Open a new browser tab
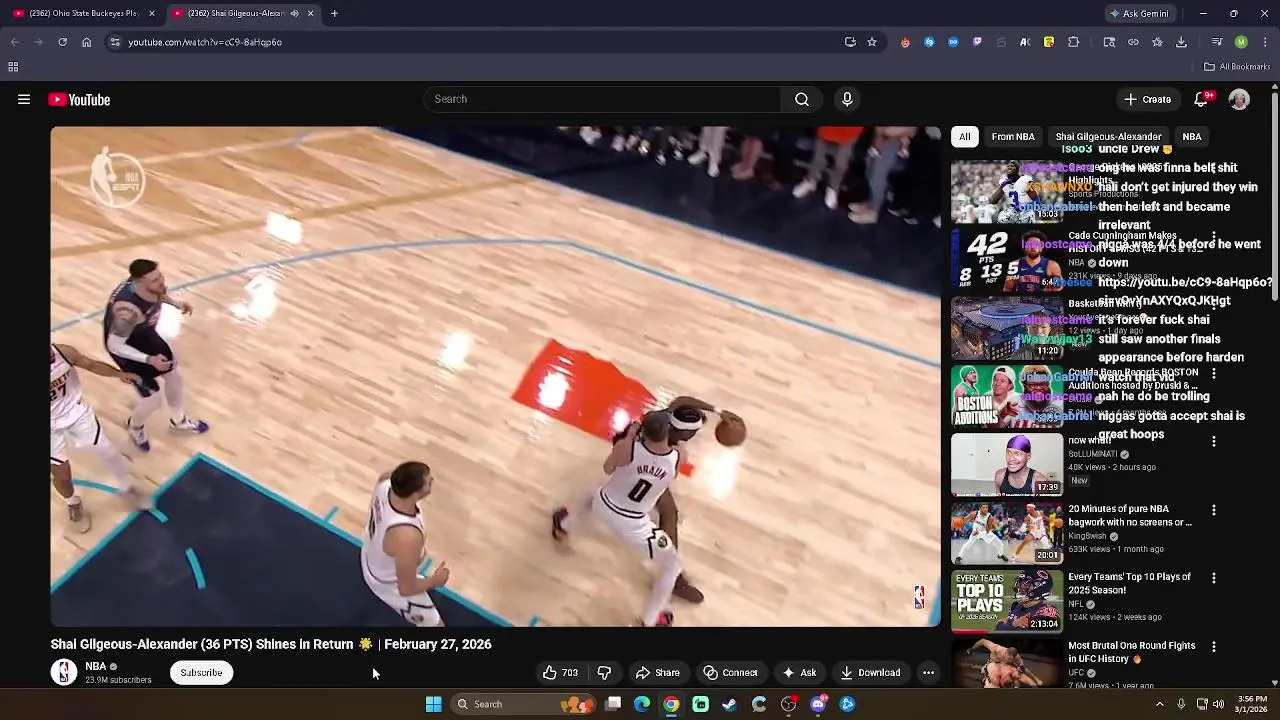Viewport: 1280px width, 720px height. (334, 13)
